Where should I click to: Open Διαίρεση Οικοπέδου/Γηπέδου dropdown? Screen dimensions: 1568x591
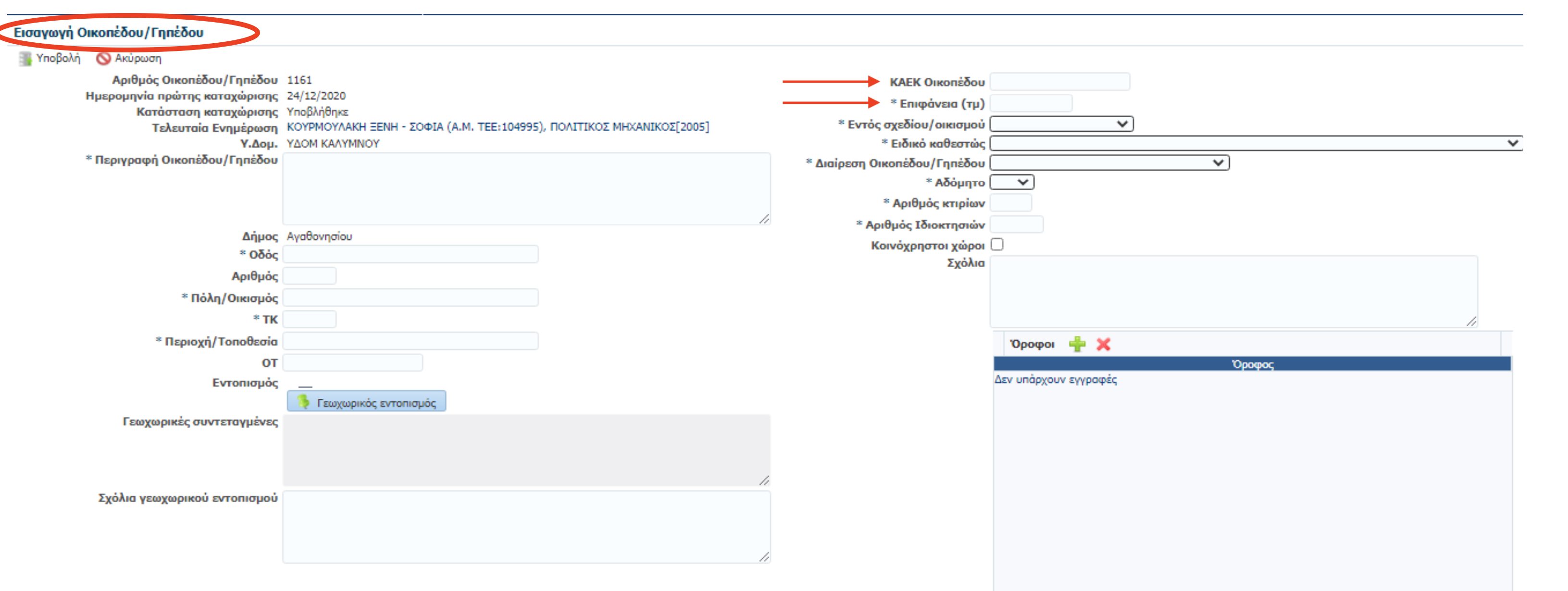pos(1109,163)
